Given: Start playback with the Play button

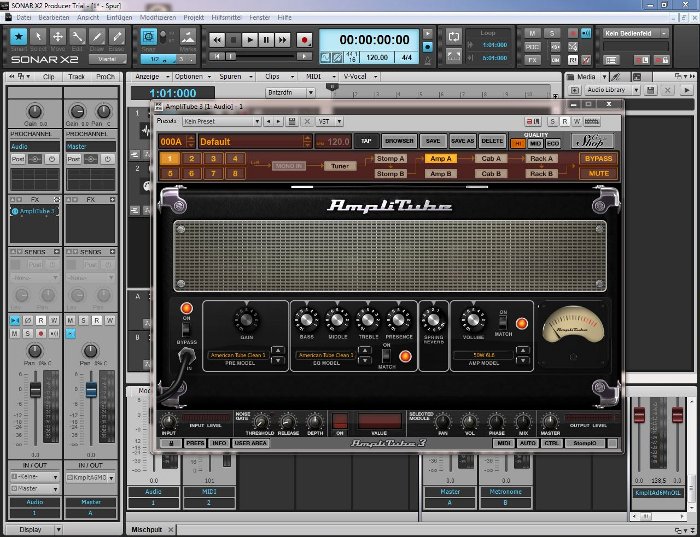Looking at the screenshot, I should (x=250, y=40).
